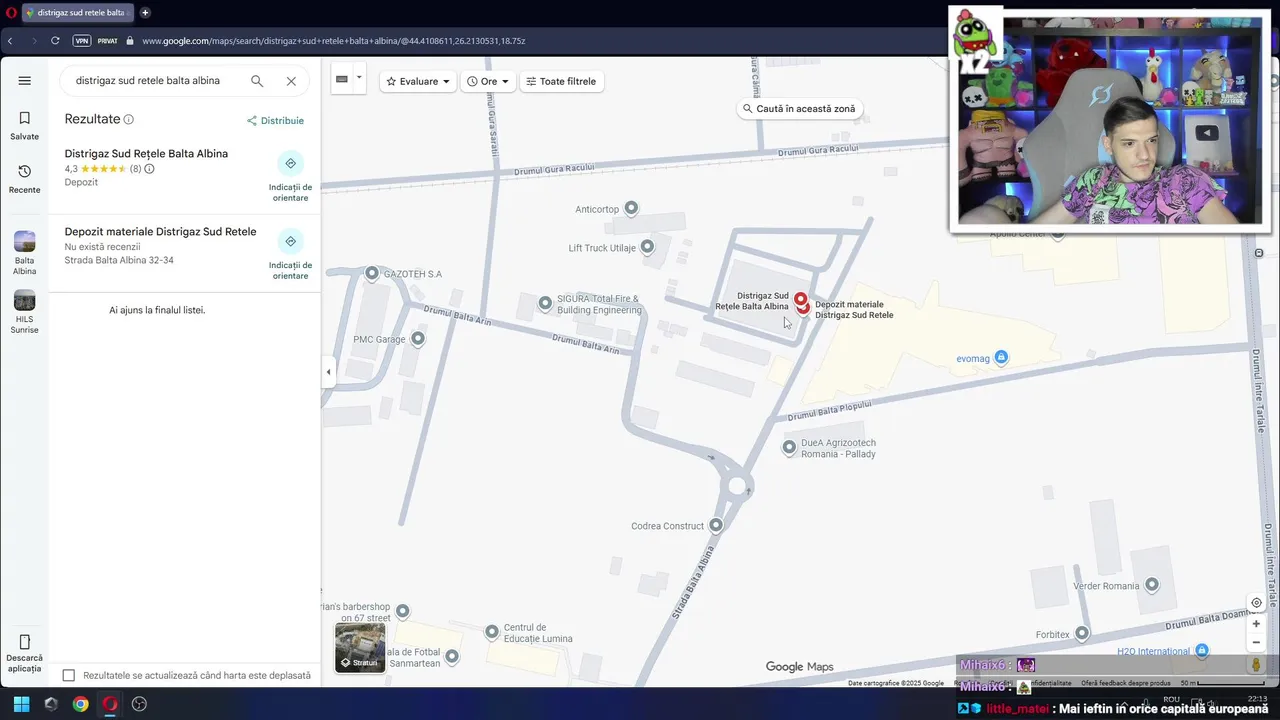Toggle the Opera VPN badge

click(82, 41)
